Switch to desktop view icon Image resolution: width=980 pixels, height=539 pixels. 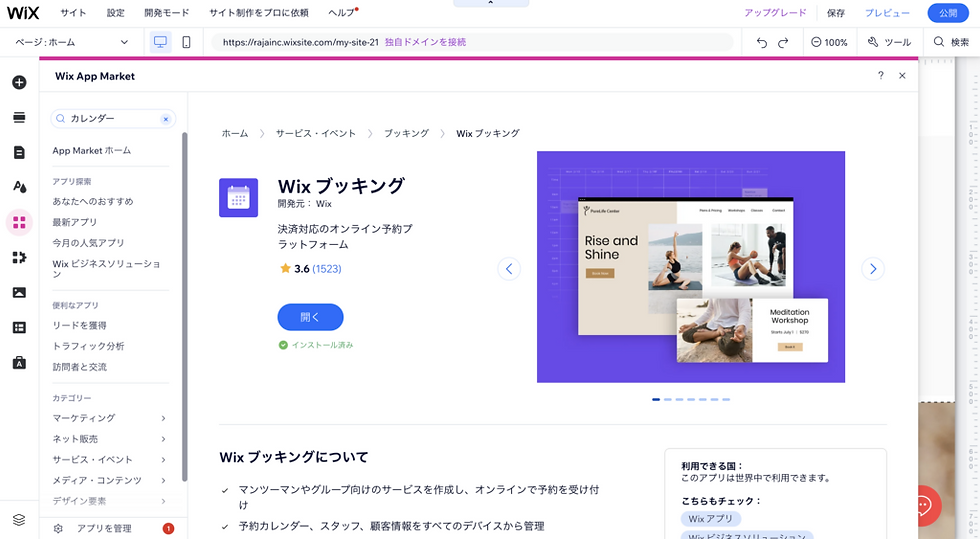161,43
